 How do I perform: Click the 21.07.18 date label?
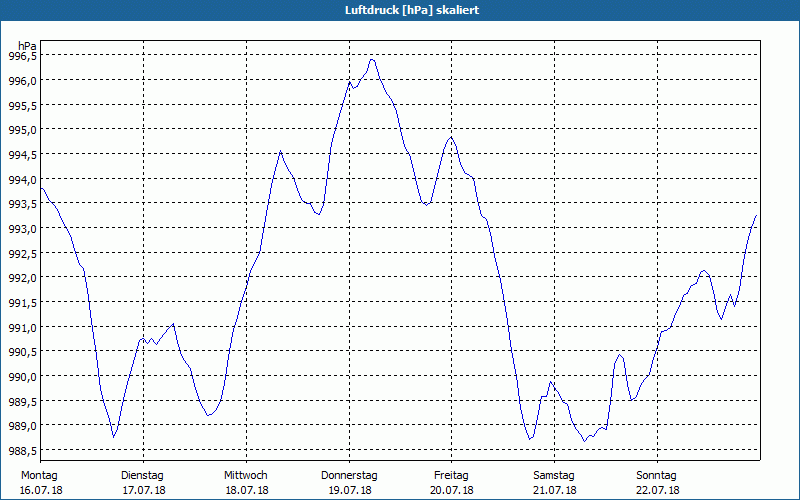tap(555, 490)
